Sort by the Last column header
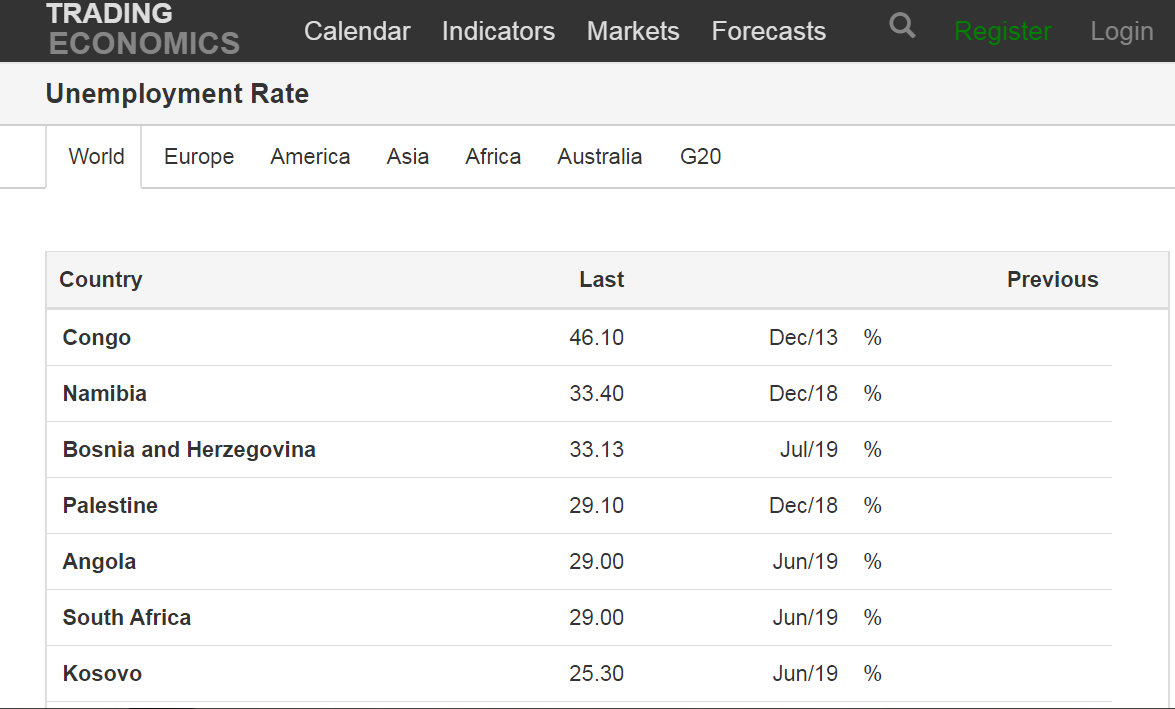Viewport: 1175px width, 709px height. click(601, 280)
